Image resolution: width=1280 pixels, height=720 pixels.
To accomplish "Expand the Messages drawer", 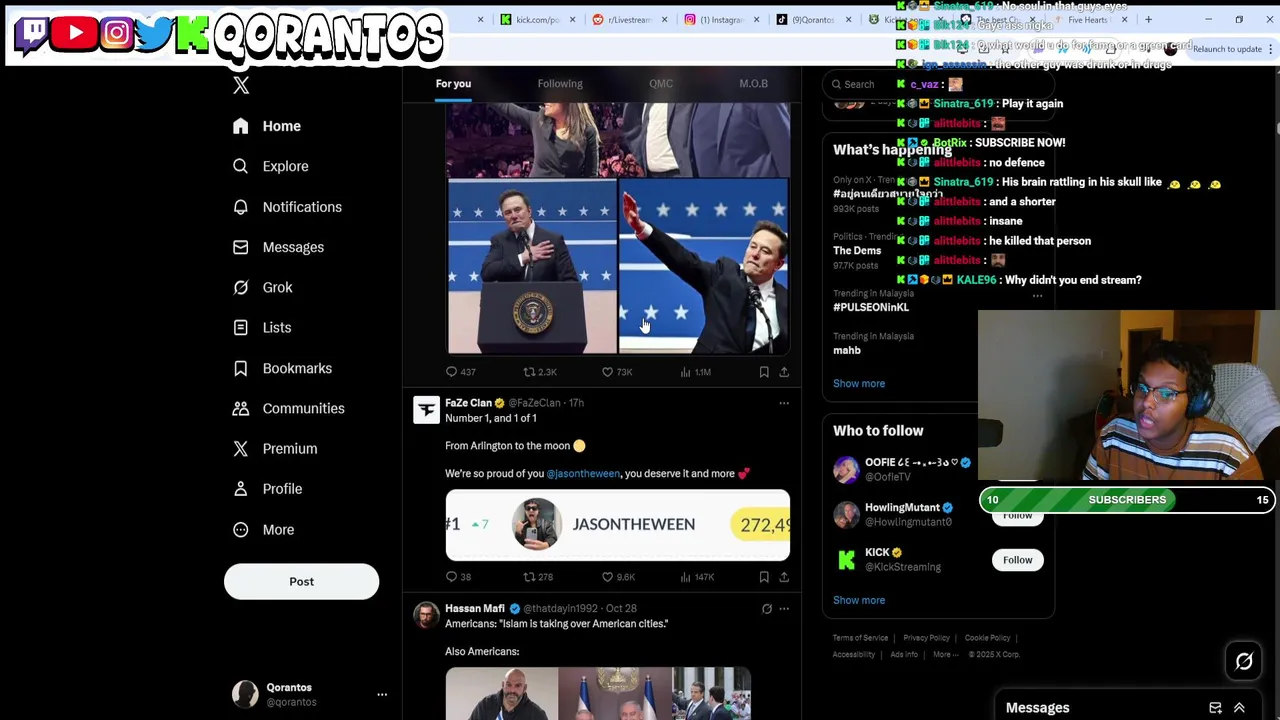I will click(x=1239, y=708).
